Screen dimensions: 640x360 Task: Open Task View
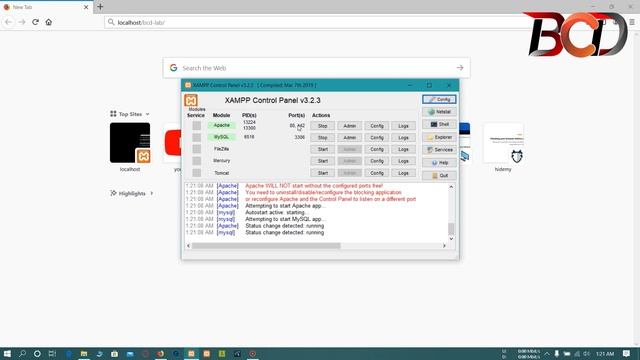[x=52, y=353]
